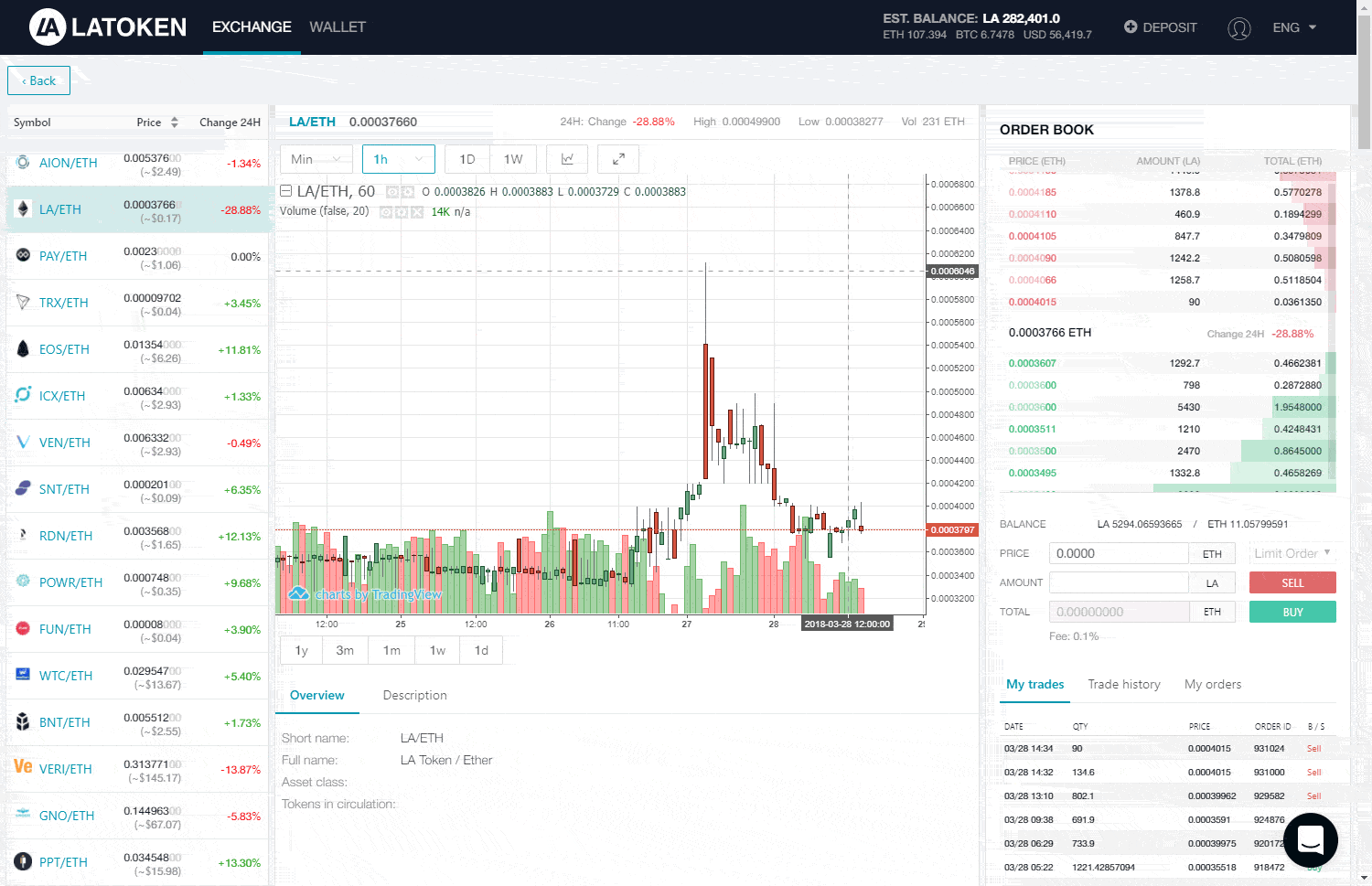Screen dimensions: 1372x886
Task: Focus the AMOUNT input field
Action: (1119, 582)
